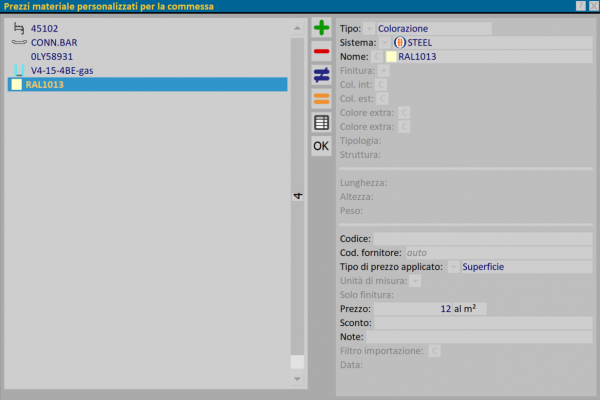Confirm with the OK button
Image resolution: width=600 pixels, height=400 pixels.
[321, 146]
